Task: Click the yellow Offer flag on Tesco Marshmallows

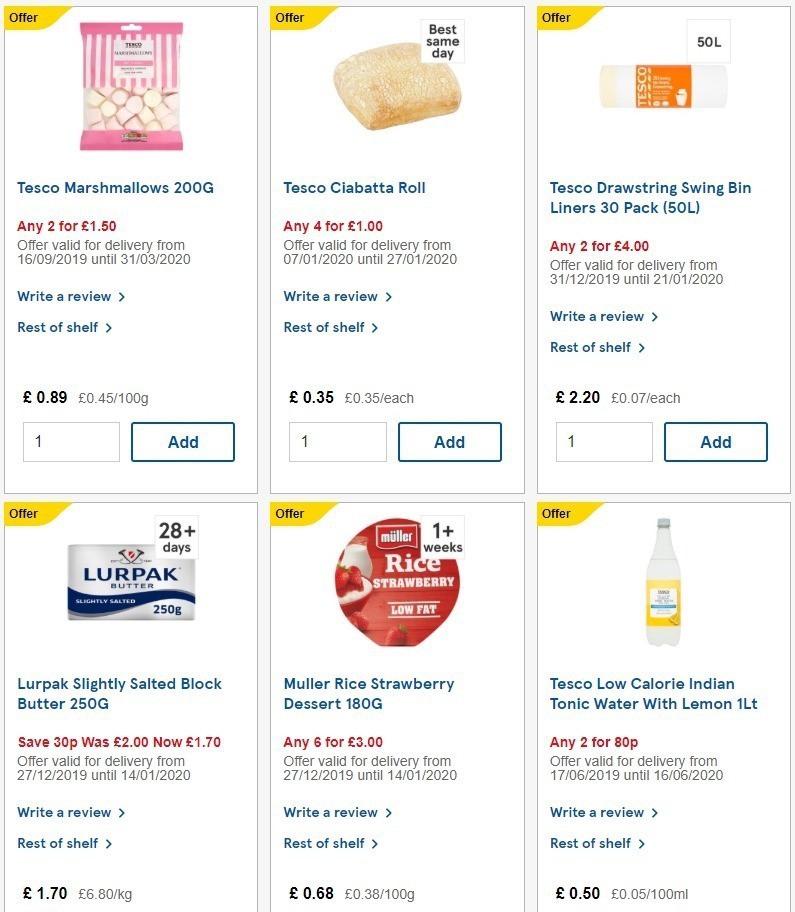Action: pos(27,17)
